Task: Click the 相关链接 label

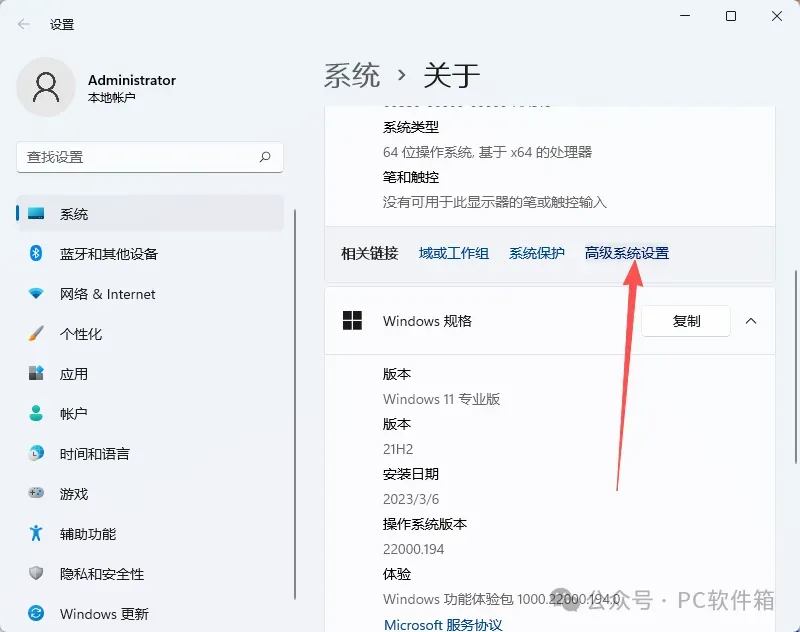Action: coord(369,253)
